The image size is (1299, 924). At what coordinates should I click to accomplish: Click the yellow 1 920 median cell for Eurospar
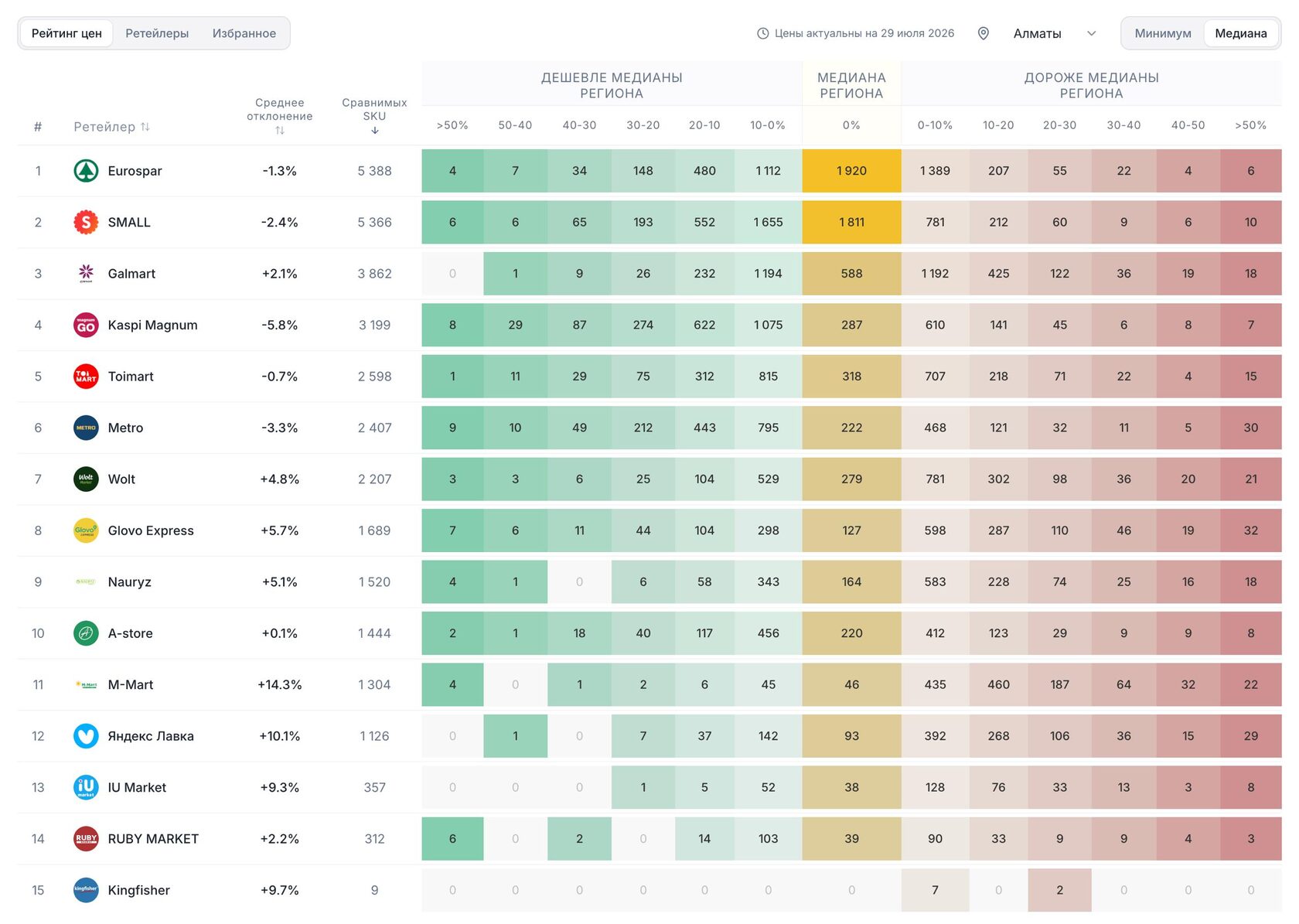(x=851, y=171)
